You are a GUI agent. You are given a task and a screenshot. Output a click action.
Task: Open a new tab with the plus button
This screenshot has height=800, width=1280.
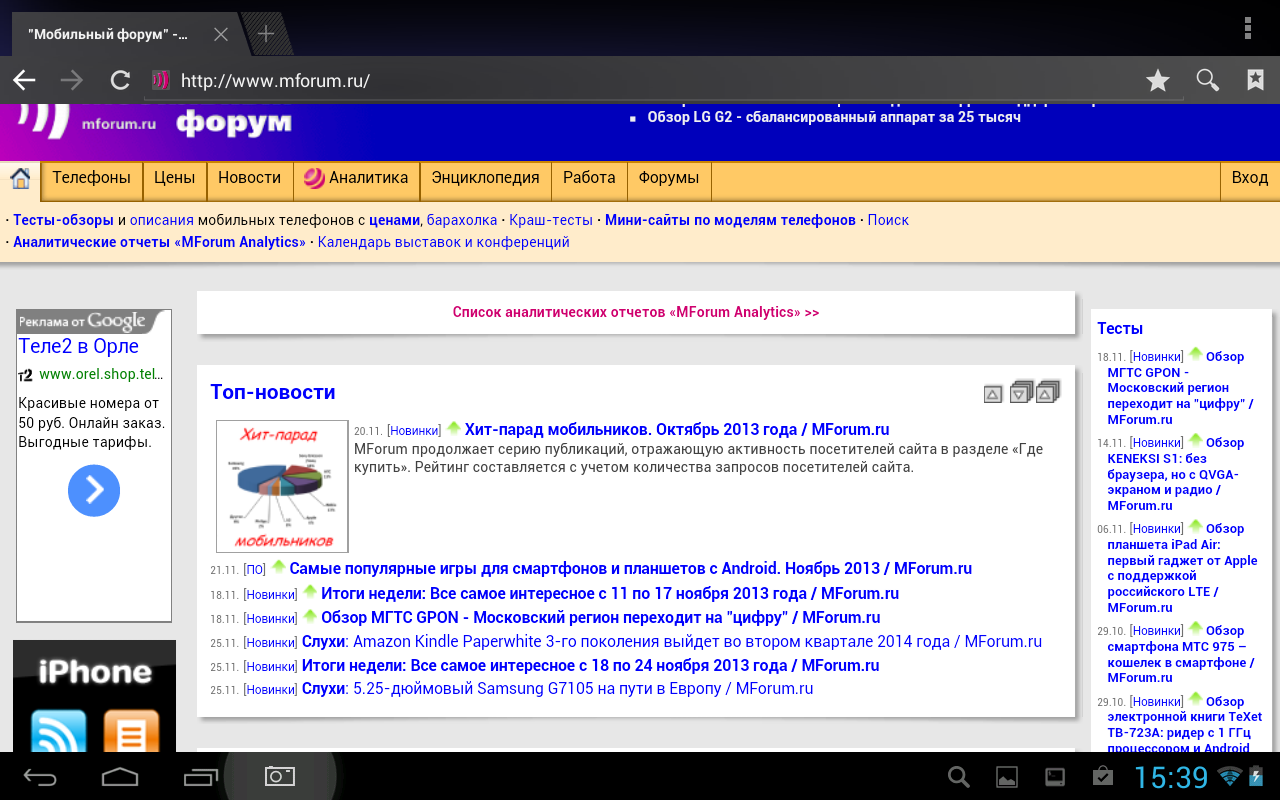click(x=266, y=34)
